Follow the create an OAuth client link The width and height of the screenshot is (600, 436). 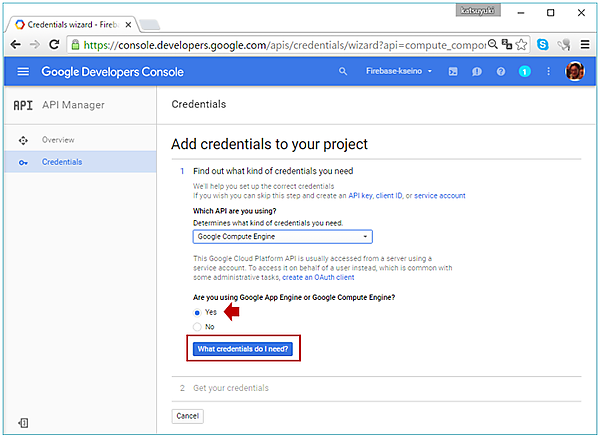click(318, 277)
